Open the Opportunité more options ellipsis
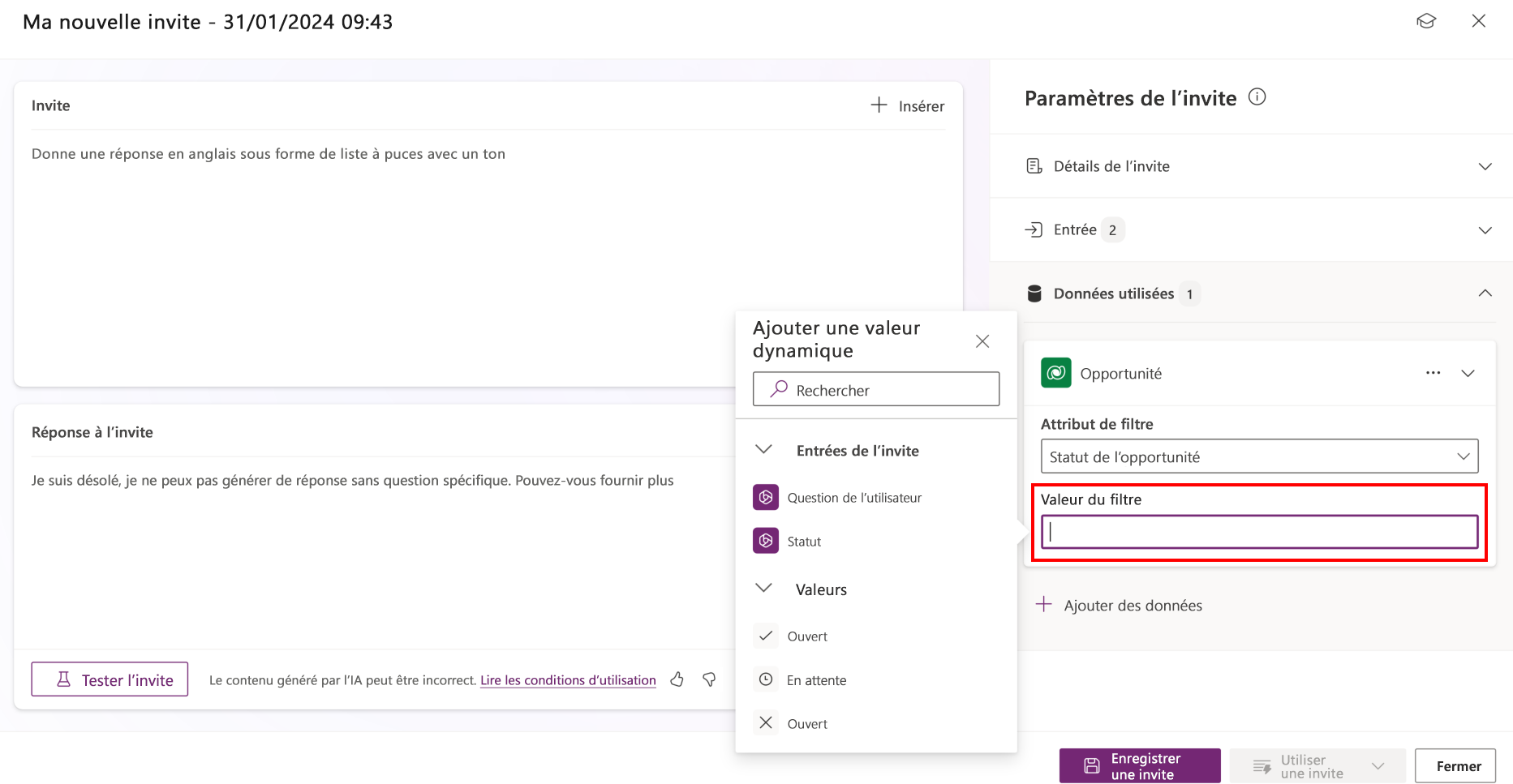The height and width of the screenshot is (784, 1513). point(1433,373)
